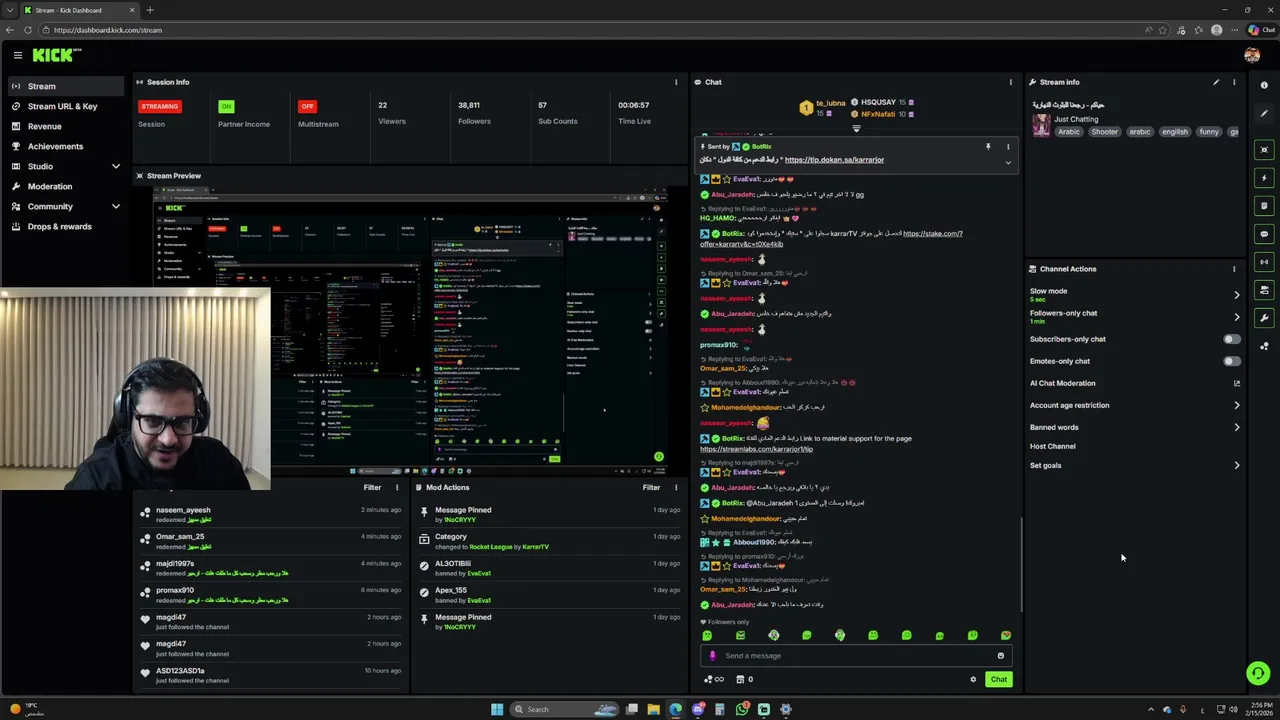Open Chat panel three-dot menu
1280x720 pixels.
pos(1010,82)
